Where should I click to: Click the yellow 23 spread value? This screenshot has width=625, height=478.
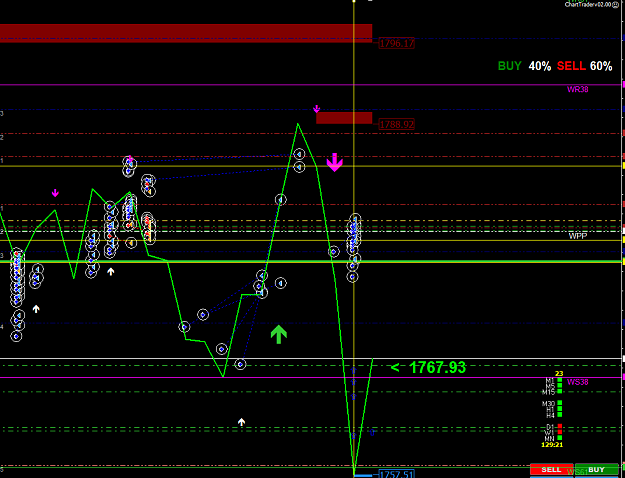tap(559, 374)
